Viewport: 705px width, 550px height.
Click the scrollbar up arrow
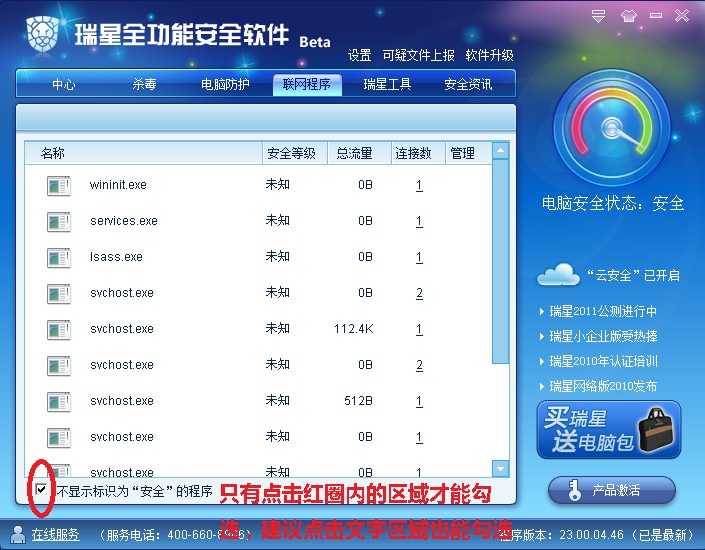click(500, 151)
